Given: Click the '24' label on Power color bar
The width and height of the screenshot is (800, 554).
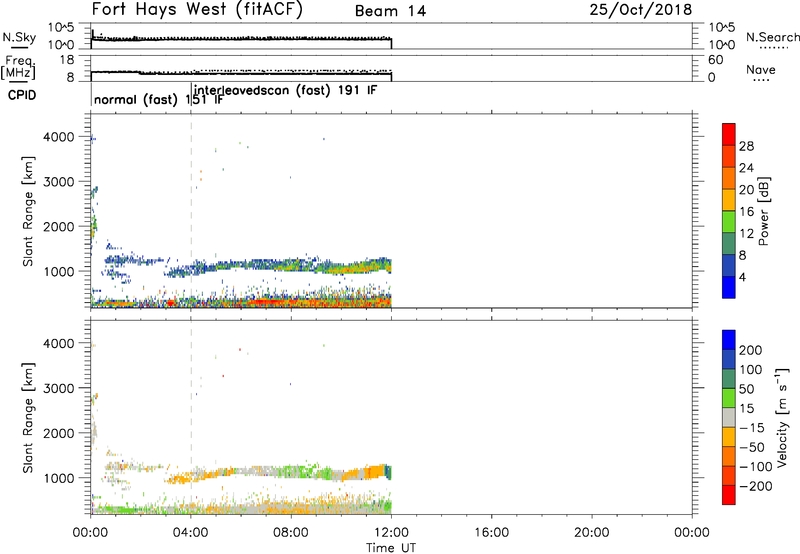Looking at the screenshot, I should pos(746,168).
